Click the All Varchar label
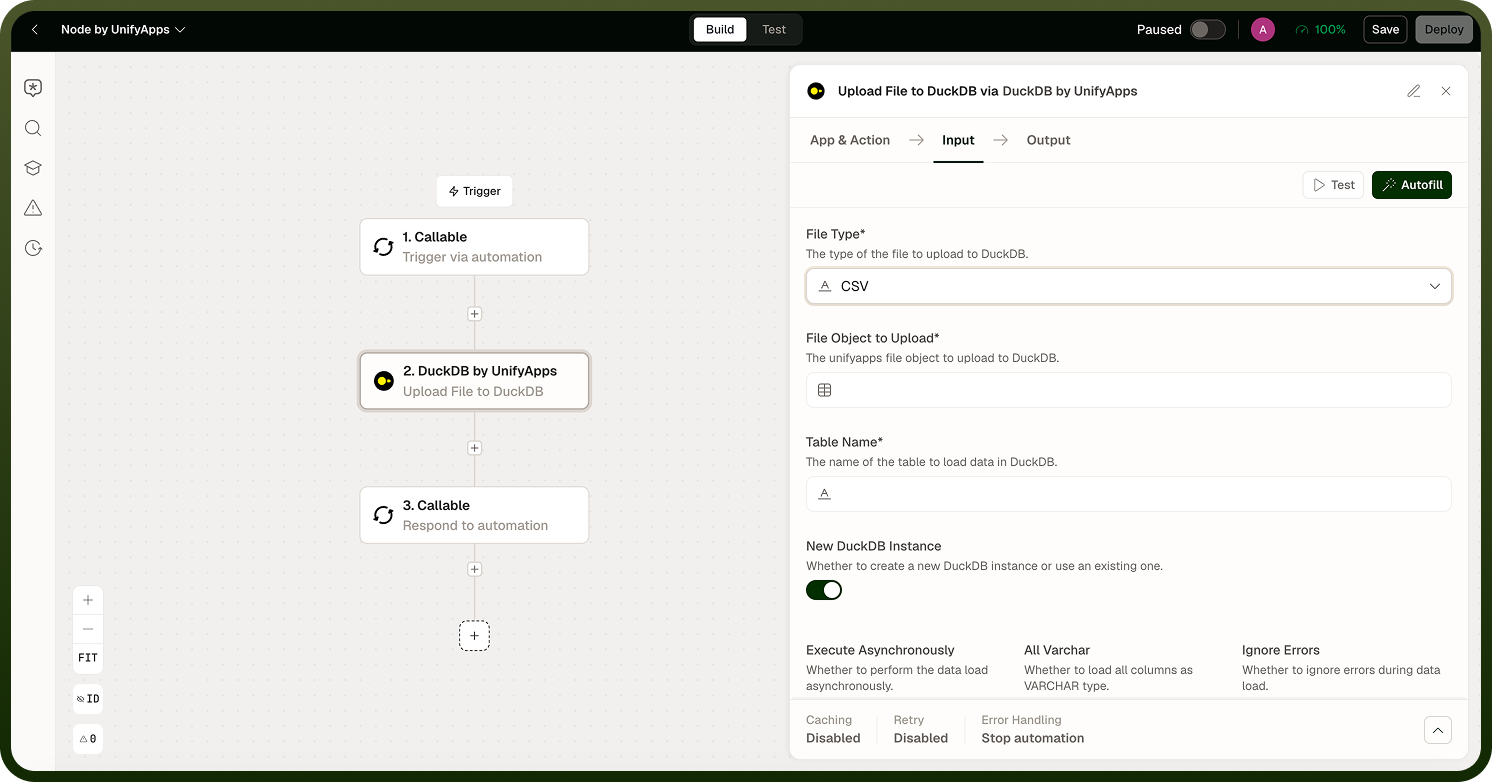This screenshot has height=782, width=1492. pos(1057,650)
